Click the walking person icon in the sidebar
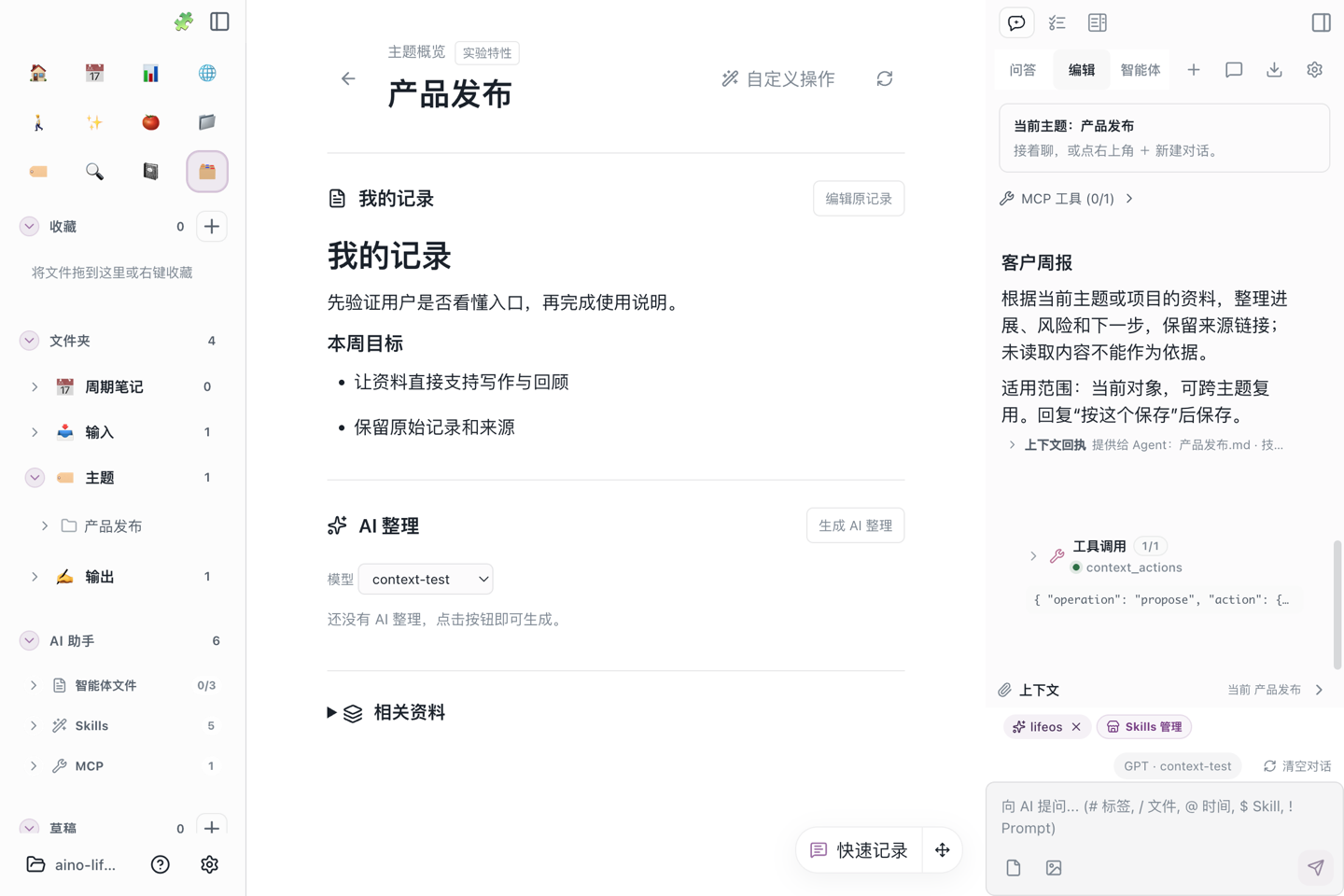Viewport: 1344px width, 896px height. click(38, 122)
